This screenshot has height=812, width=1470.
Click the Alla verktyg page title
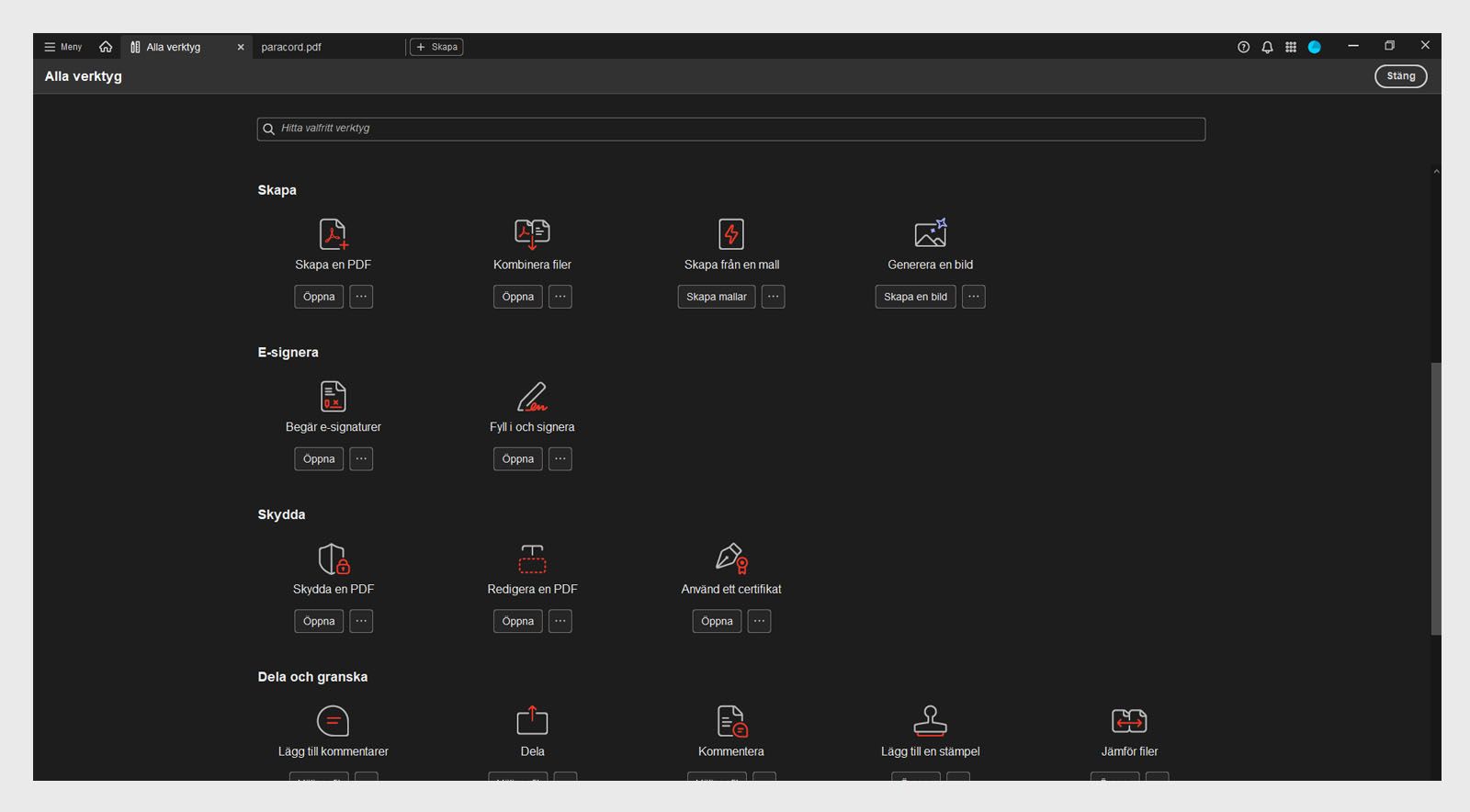(x=84, y=76)
